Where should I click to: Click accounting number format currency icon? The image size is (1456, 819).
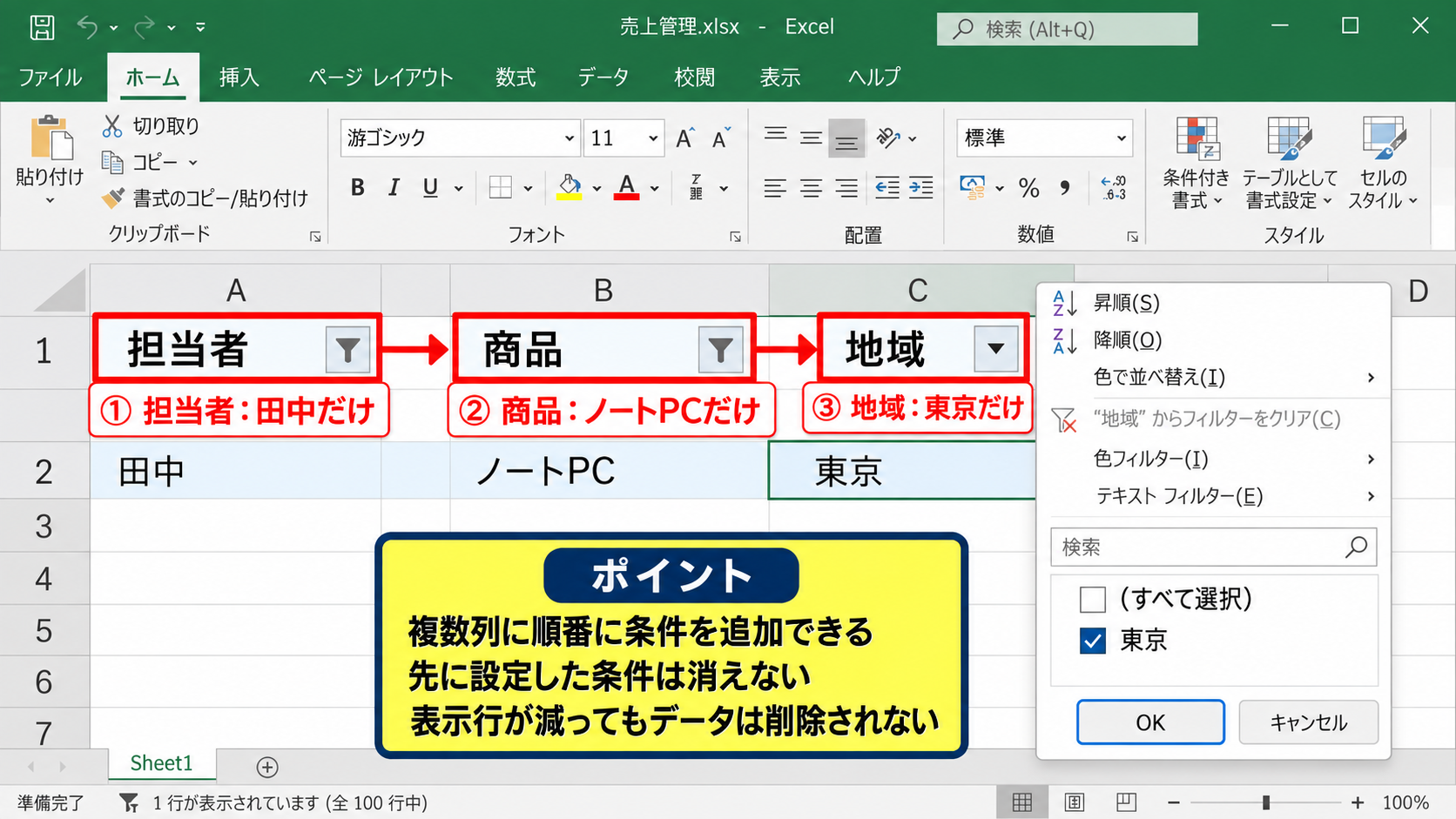tap(973, 187)
